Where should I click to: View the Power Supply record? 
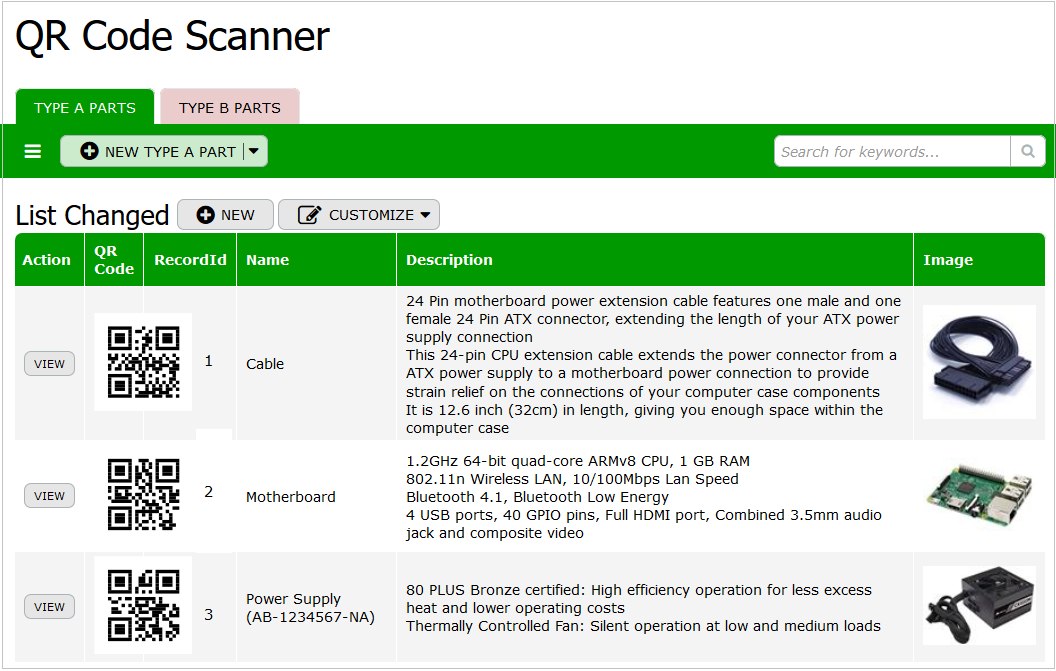49,607
